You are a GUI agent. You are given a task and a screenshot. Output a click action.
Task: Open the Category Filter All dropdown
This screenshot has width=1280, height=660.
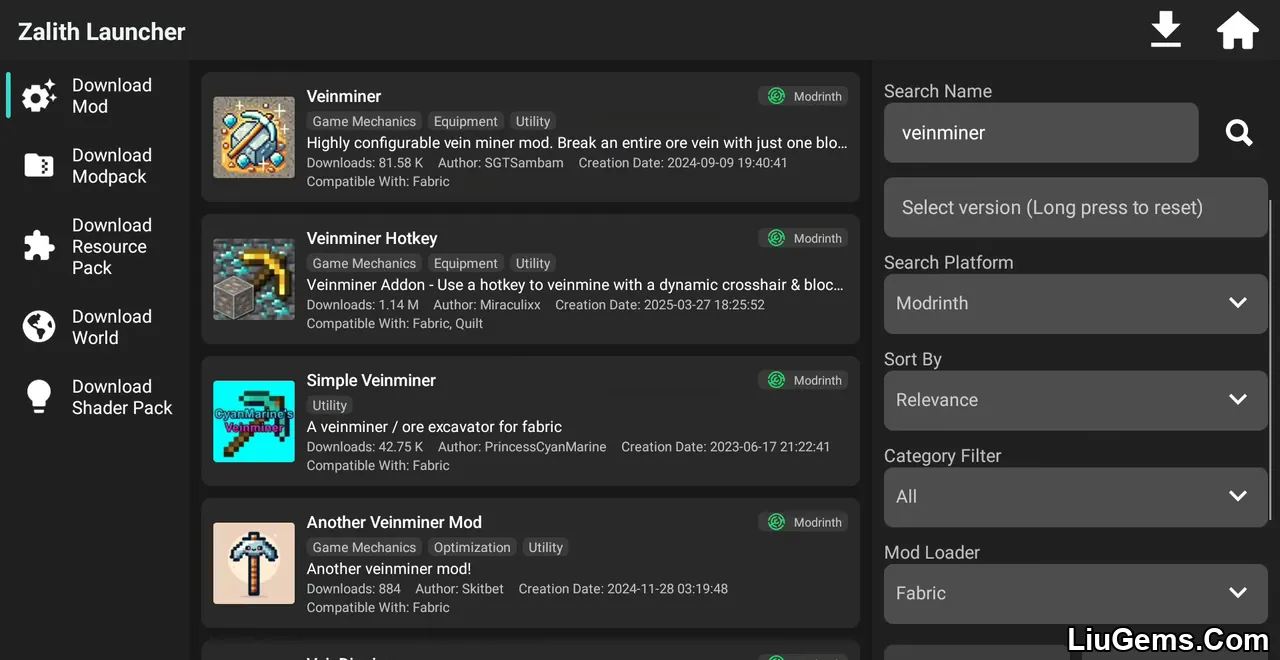click(x=1076, y=497)
